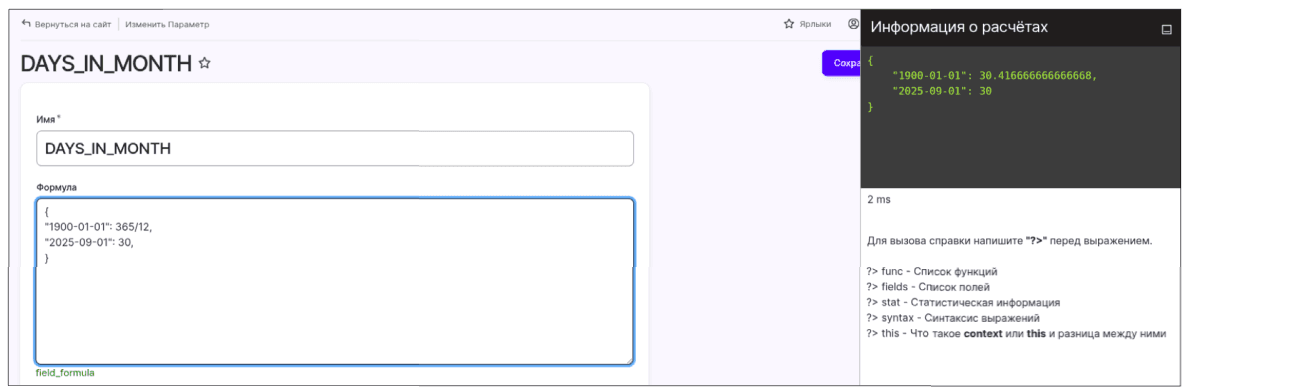Select the "?> func - Список функций" help line

coord(932,271)
